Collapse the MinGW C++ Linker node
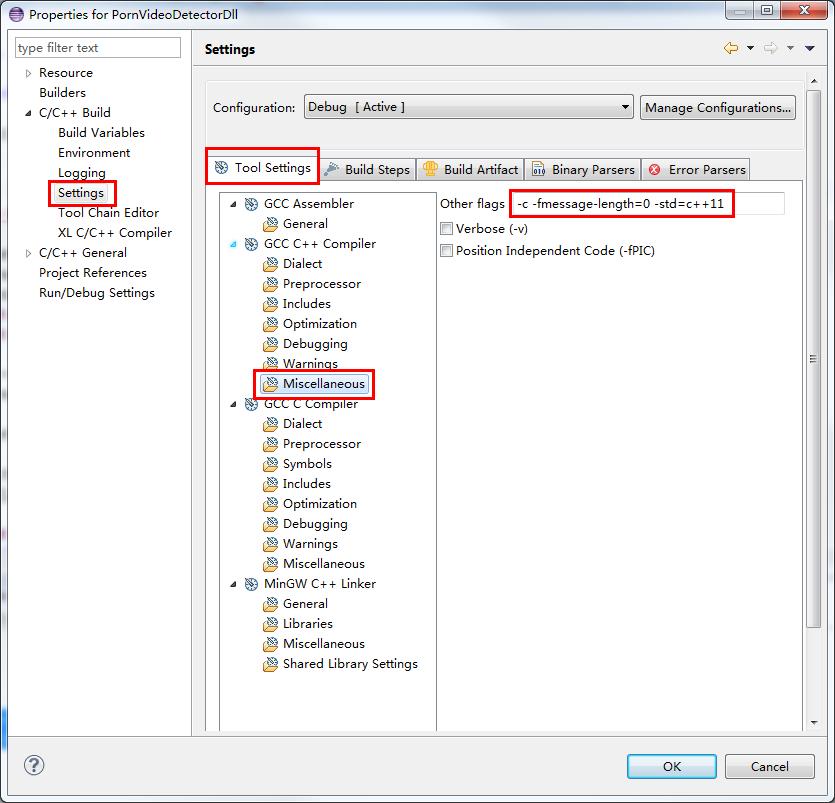This screenshot has width=835, height=803. coord(233,585)
